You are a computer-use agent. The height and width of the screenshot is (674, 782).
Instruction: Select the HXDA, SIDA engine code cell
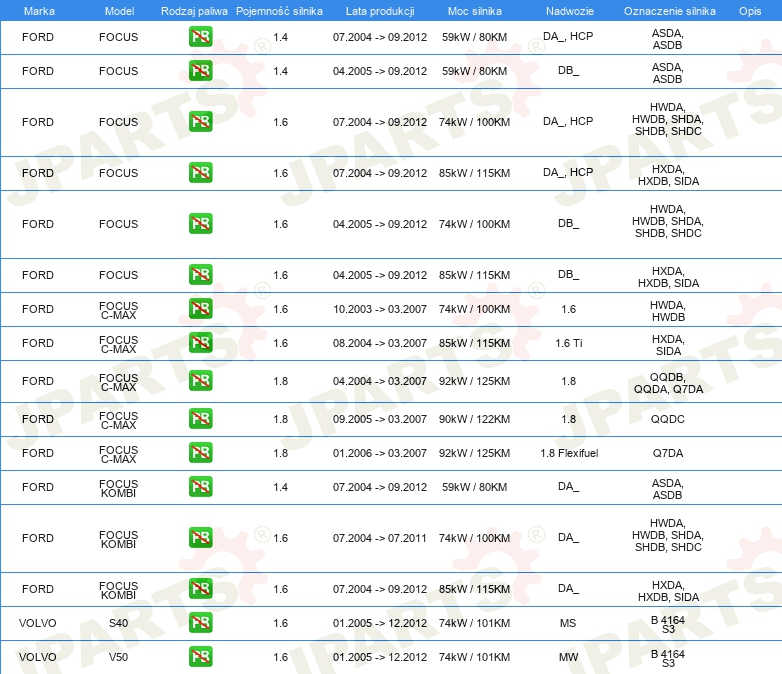[668, 345]
